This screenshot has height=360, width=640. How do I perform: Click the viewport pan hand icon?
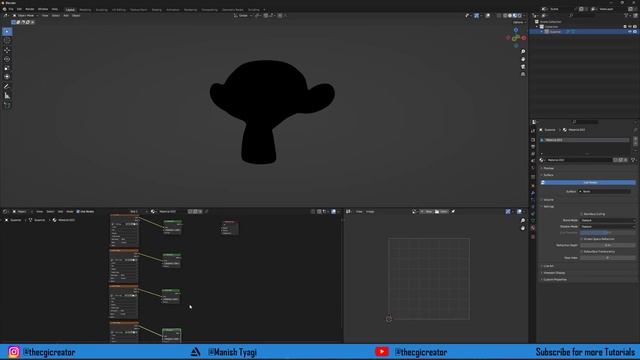[523, 59]
